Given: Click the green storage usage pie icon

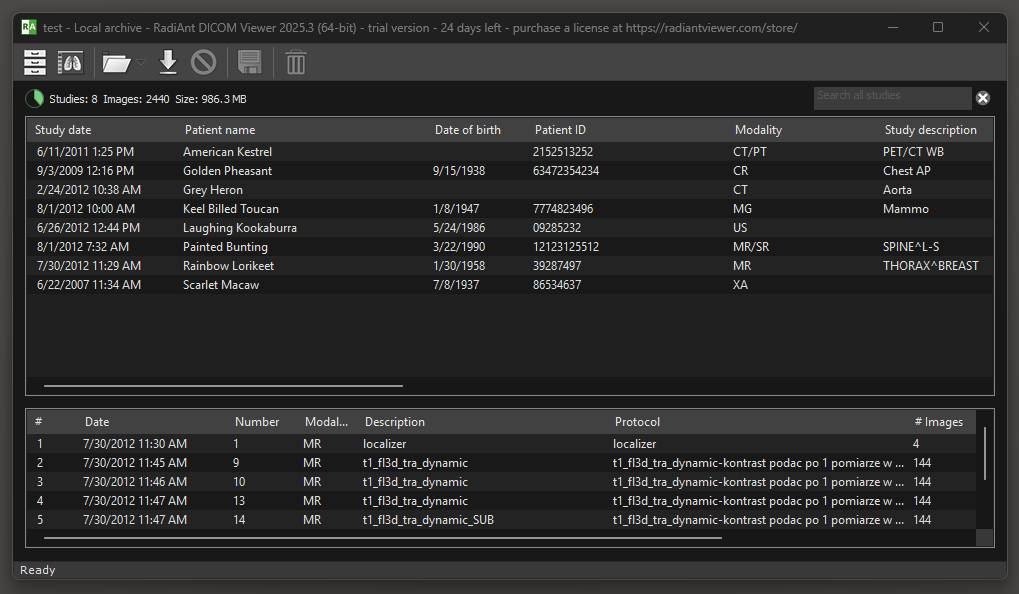Looking at the screenshot, I should point(34,99).
